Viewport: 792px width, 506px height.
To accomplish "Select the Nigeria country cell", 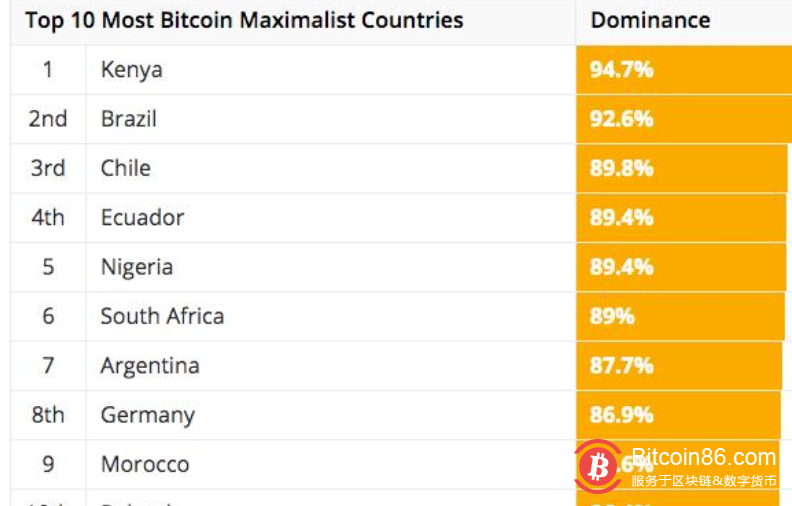I will click(x=137, y=267).
